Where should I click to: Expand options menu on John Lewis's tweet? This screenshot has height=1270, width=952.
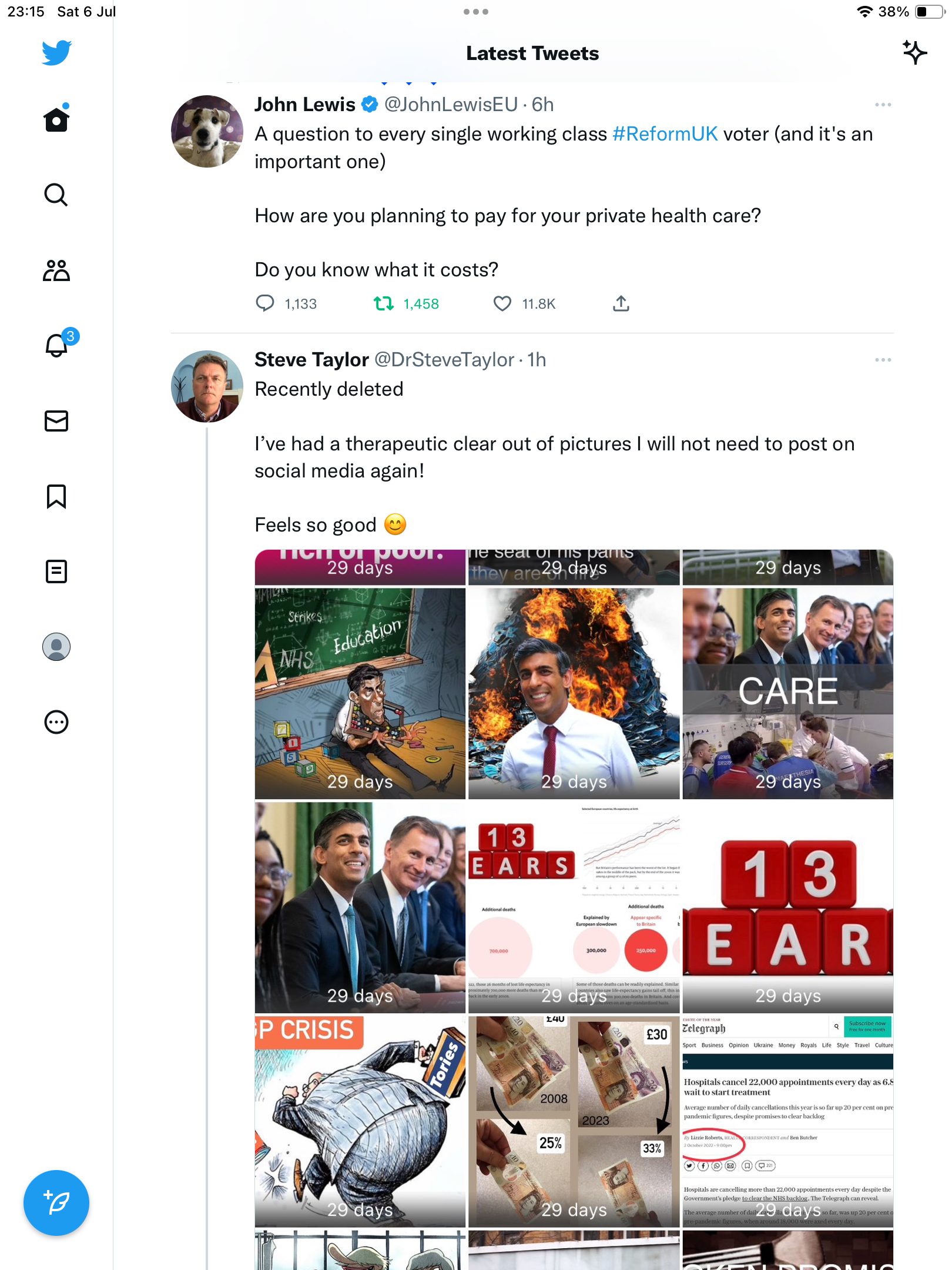[x=883, y=105]
